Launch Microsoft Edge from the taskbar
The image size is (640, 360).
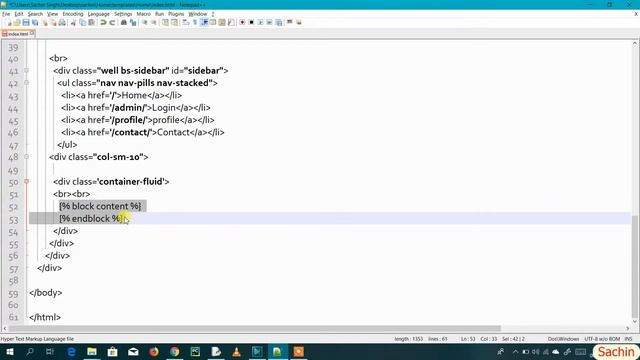[71, 352]
